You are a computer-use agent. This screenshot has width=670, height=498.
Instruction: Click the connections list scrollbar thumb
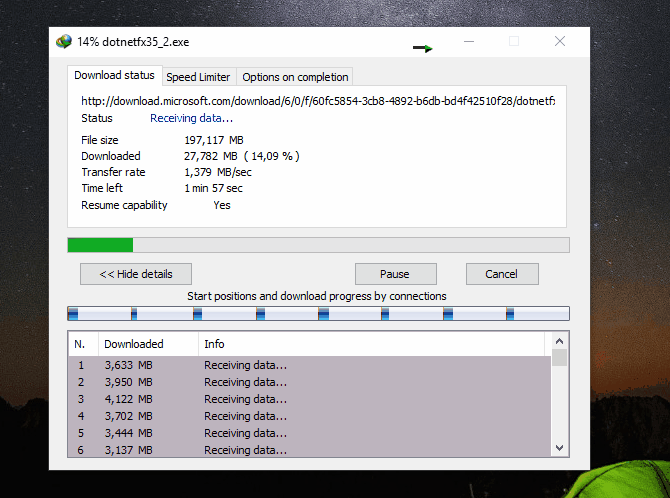(x=559, y=358)
